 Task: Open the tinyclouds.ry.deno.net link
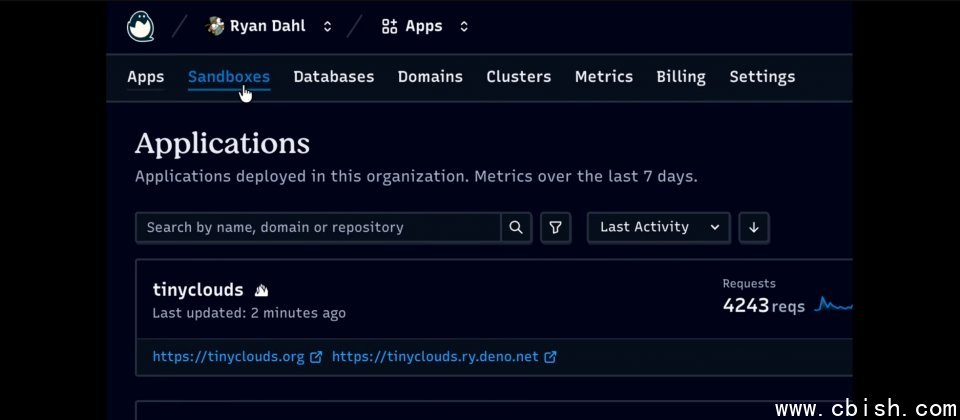pyautogui.click(x=435, y=357)
